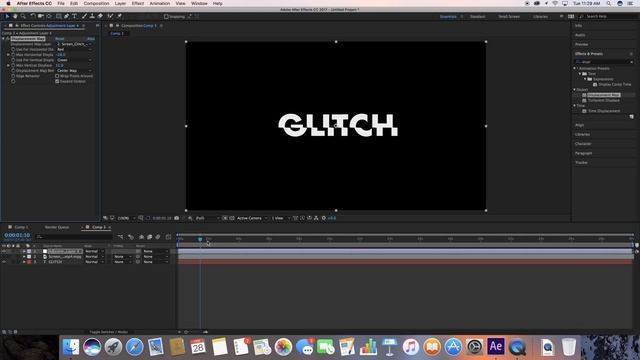Select the Pan Behind anchor point tool
This screenshot has height=360, width=640.
point(49,16)
